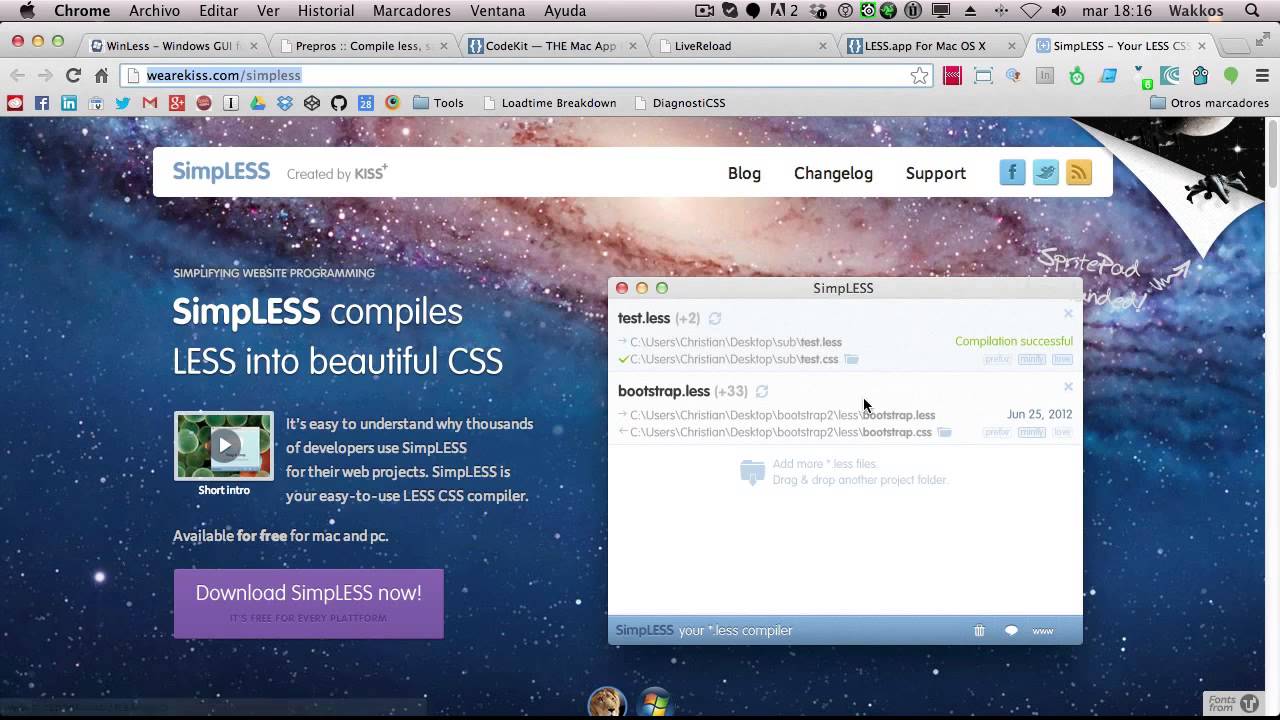Toggle minify option for test.less

click(1031, 359)
